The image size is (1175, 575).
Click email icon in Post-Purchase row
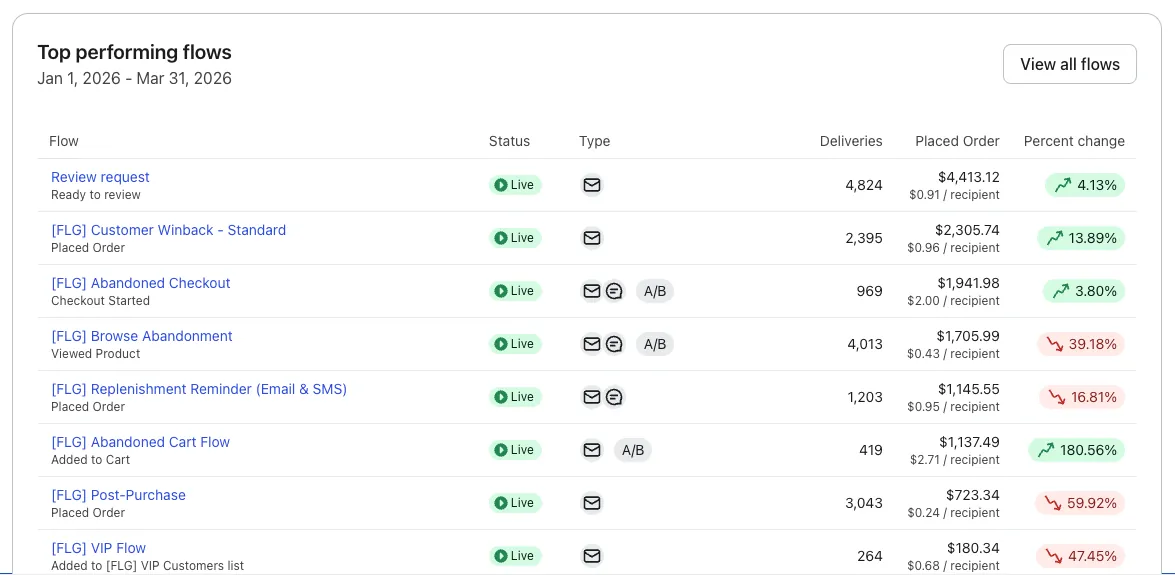[591, 503]
